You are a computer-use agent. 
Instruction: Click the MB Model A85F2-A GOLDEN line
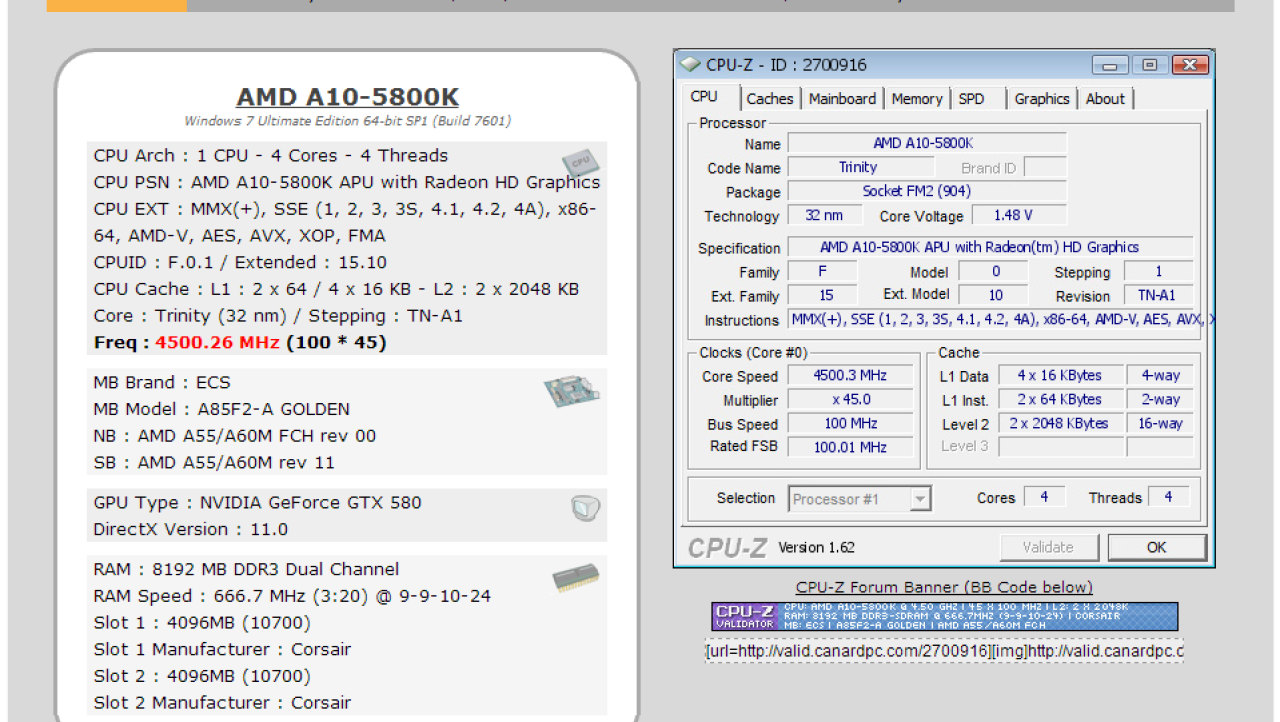pyautogui.click(x=222, y=409)
